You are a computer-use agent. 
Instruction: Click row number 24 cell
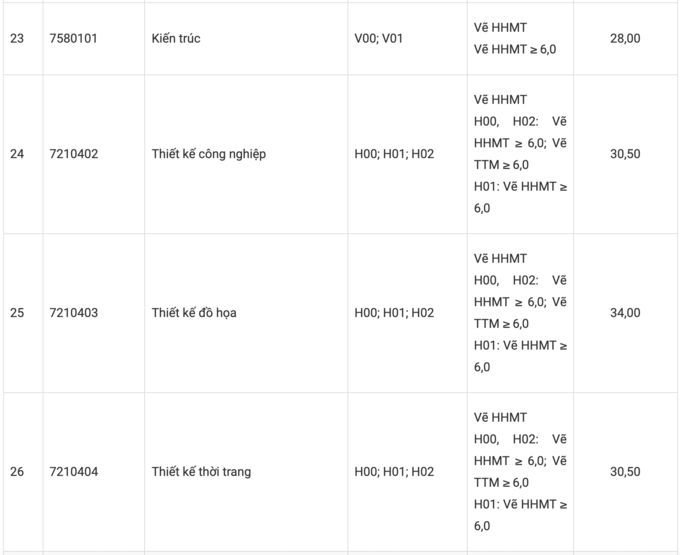tap(17, 154)
